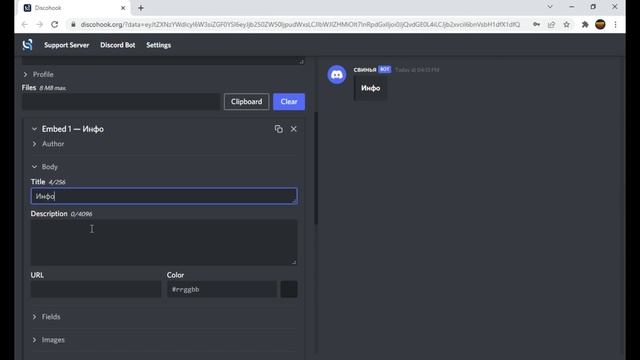Click the site lock icon in address bar
Screen dimensions: 640x360
[73, 24]
